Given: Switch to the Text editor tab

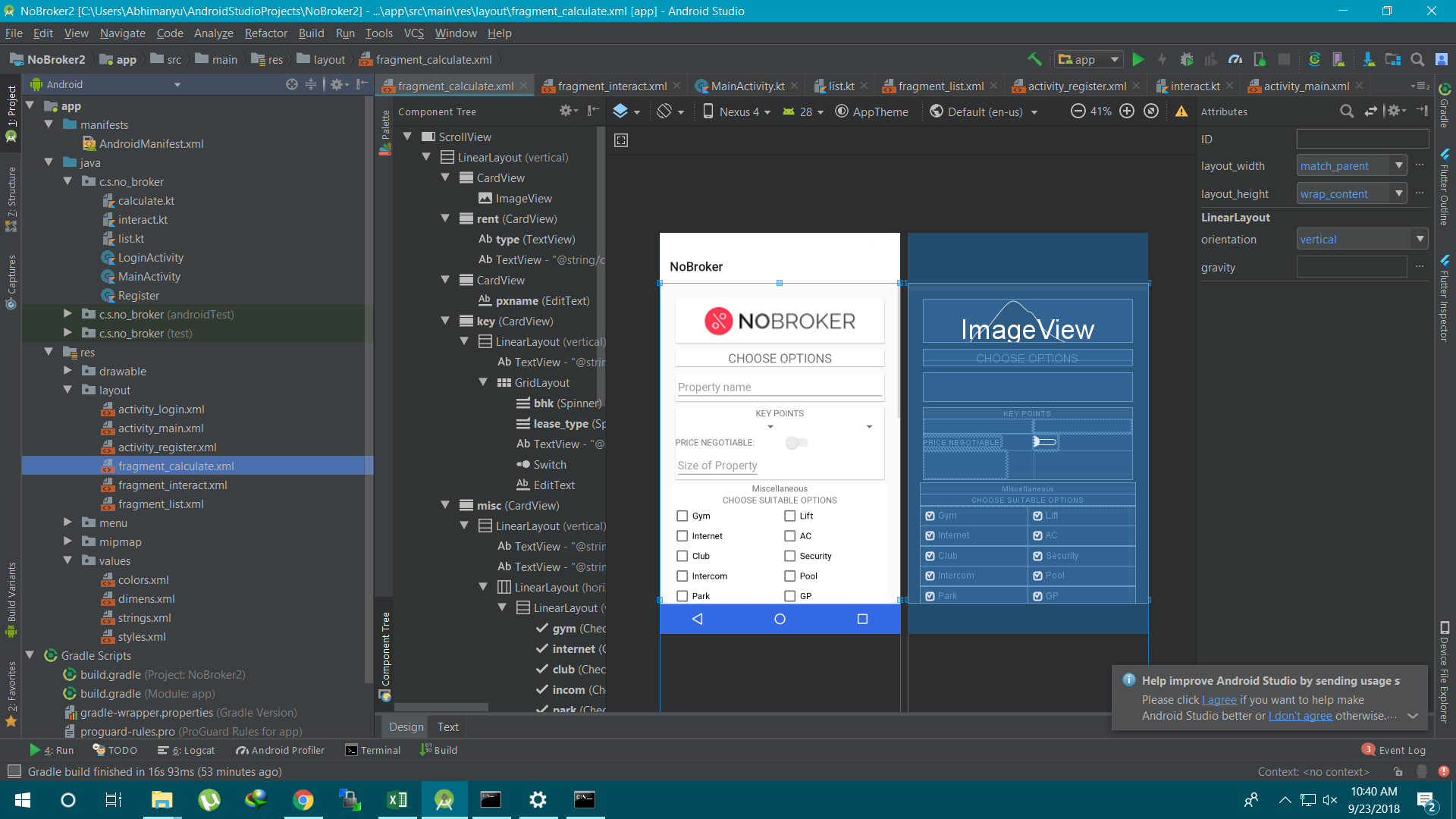Looking at the screenshot, I should pyautogui.click(x=447, y=726).
